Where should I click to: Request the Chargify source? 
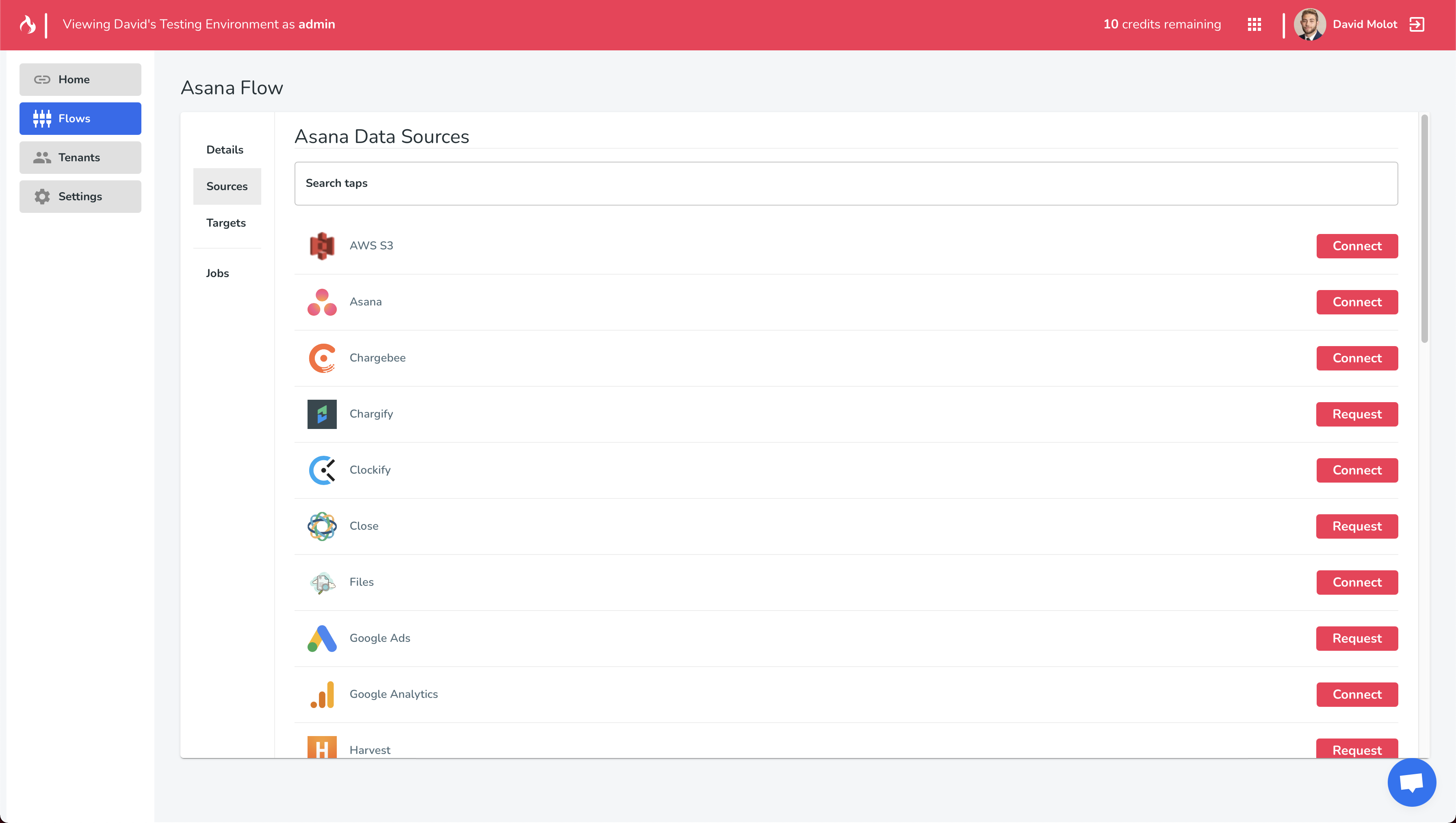click(1357, 414)
